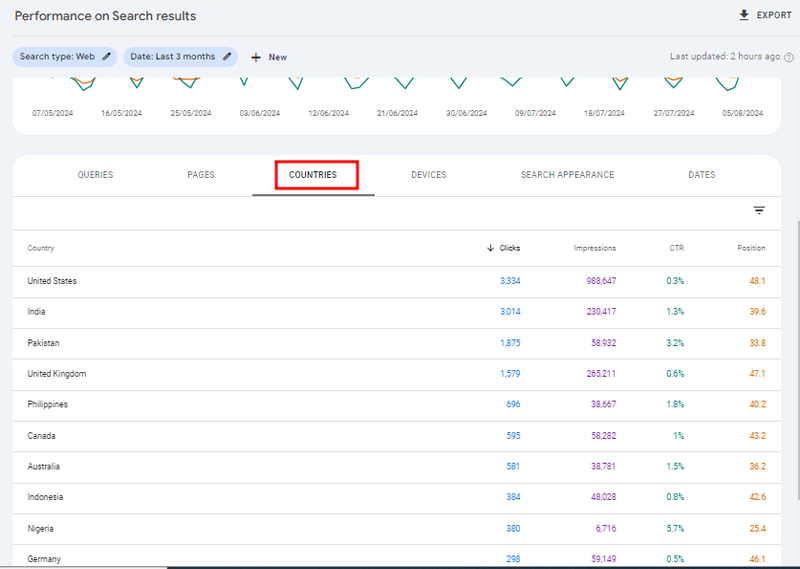This screenshot has height=569, width=800.
Task: Click the sort arrow beside Clicks
Action: point(490,248)
